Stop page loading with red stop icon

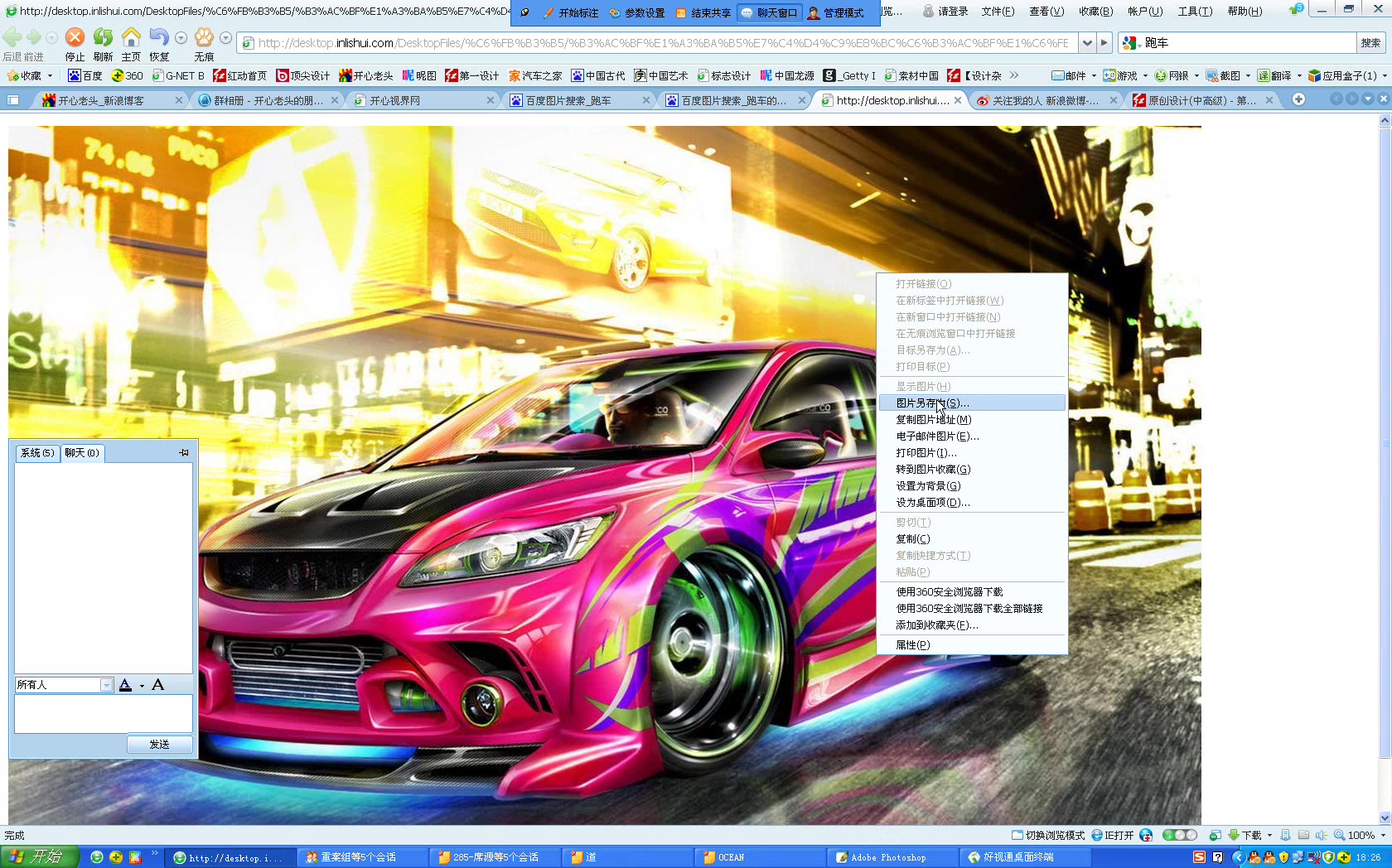(75, 37)
